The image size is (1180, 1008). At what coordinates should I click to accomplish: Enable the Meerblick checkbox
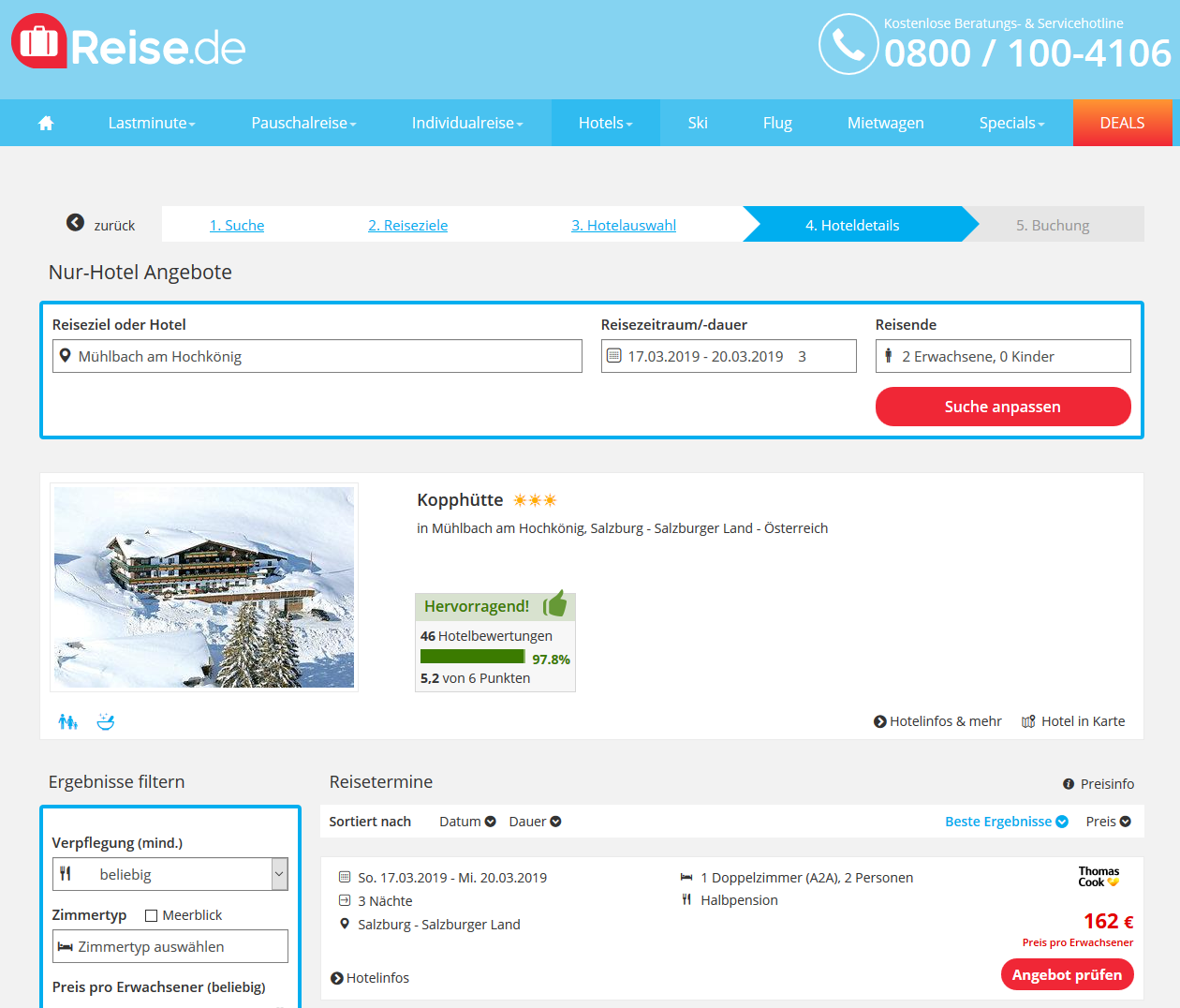pos(151,915)
